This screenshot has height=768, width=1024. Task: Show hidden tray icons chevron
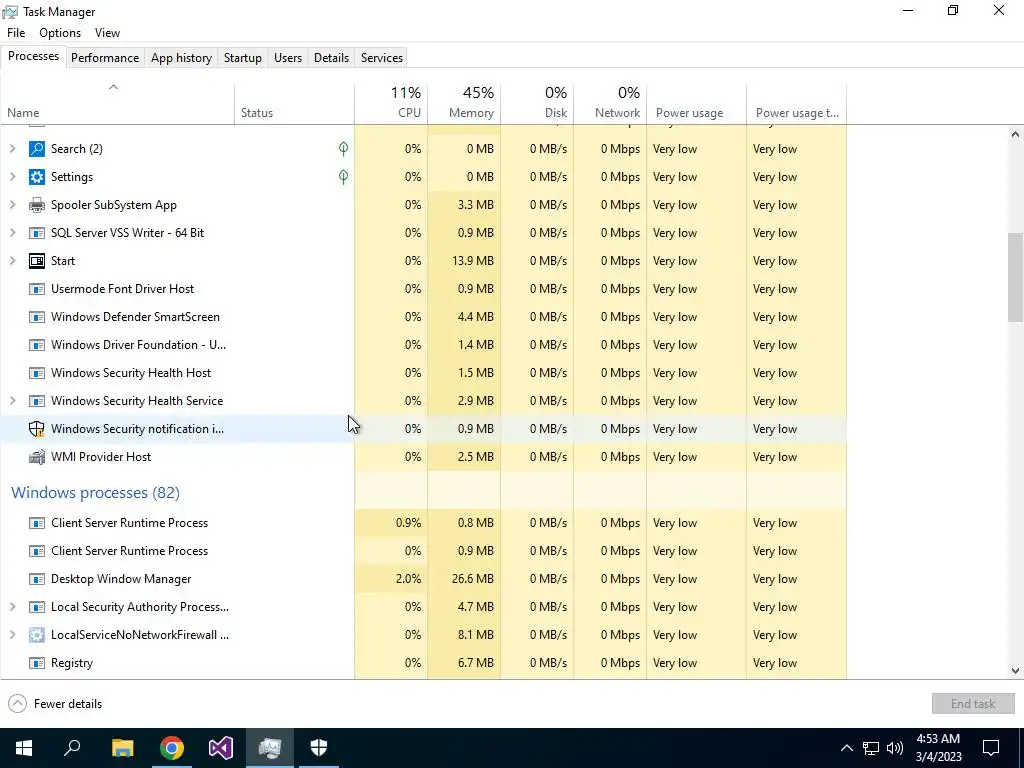click(x=846, y=748)
